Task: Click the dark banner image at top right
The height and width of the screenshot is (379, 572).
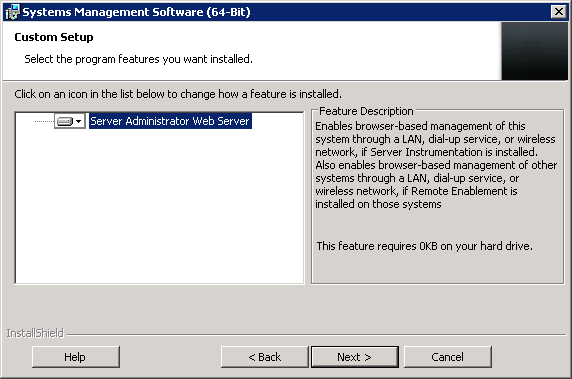Action: coord(534,51)
